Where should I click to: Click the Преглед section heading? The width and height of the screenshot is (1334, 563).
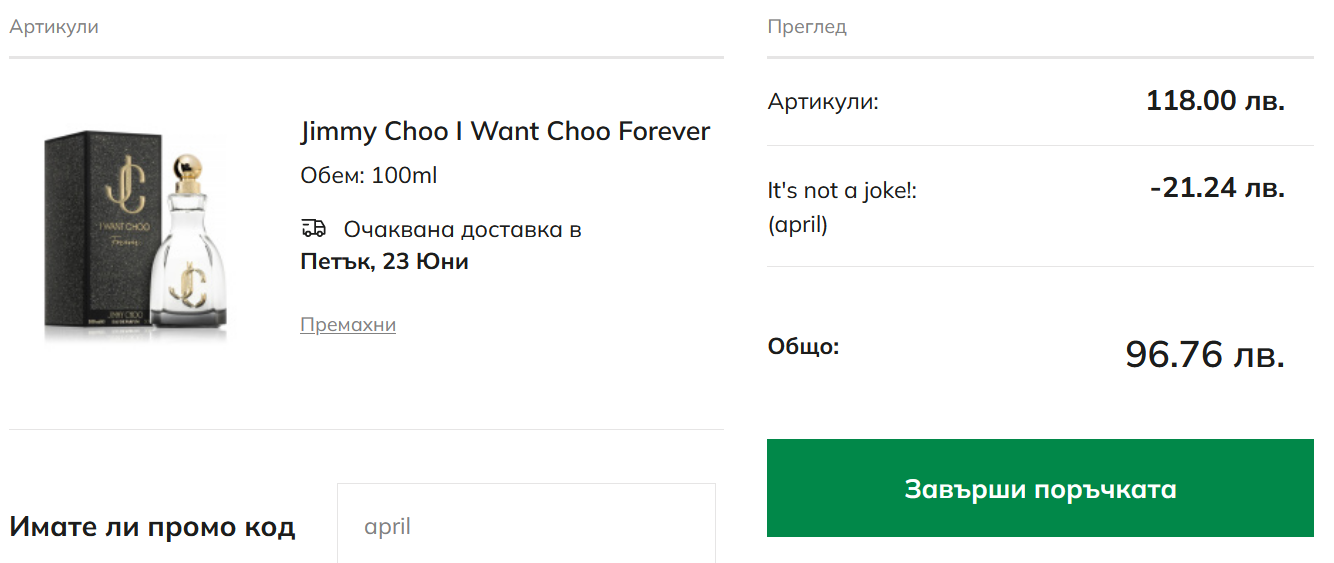(x=807, y=27)
